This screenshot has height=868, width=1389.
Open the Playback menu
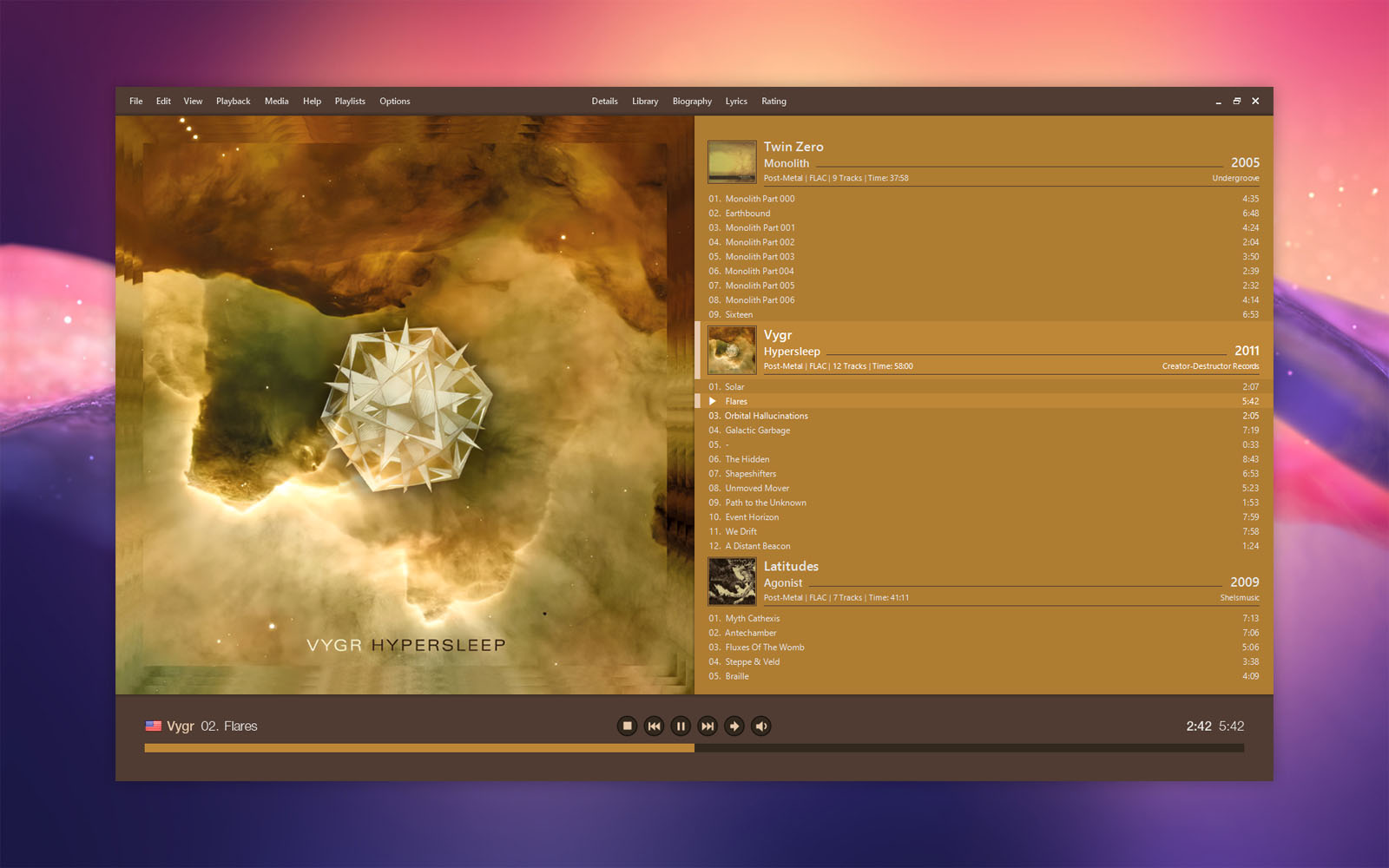point(233,101)
